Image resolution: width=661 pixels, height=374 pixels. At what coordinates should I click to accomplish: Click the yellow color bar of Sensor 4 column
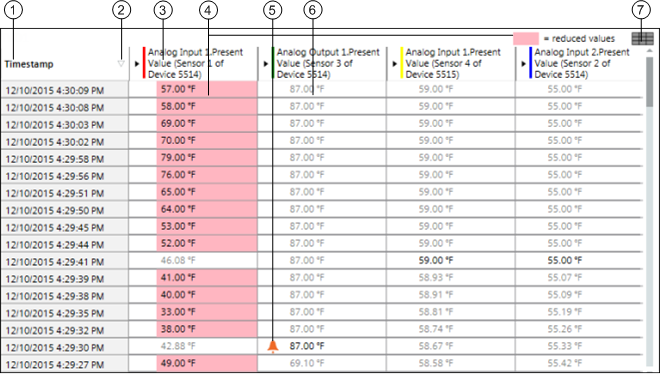(x=402, y=63)
